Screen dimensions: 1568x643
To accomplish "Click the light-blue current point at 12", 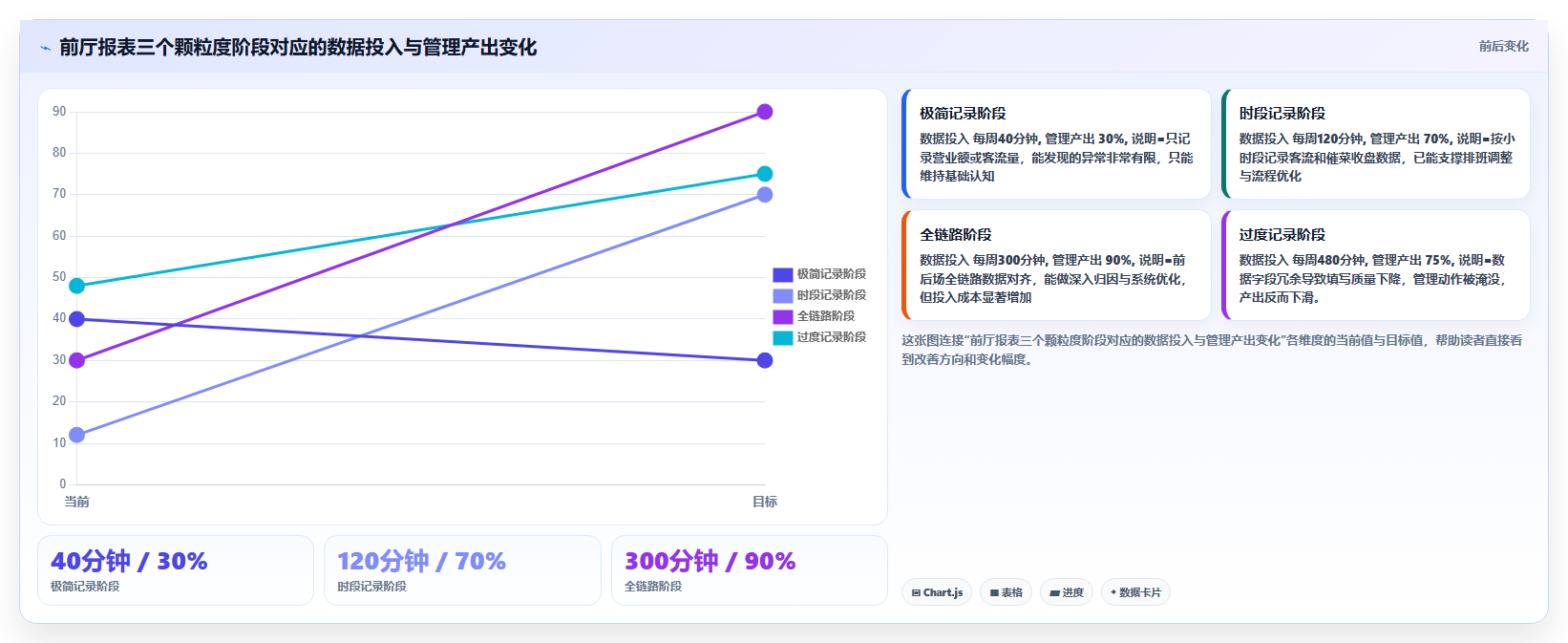I will (x=77, y=435).
